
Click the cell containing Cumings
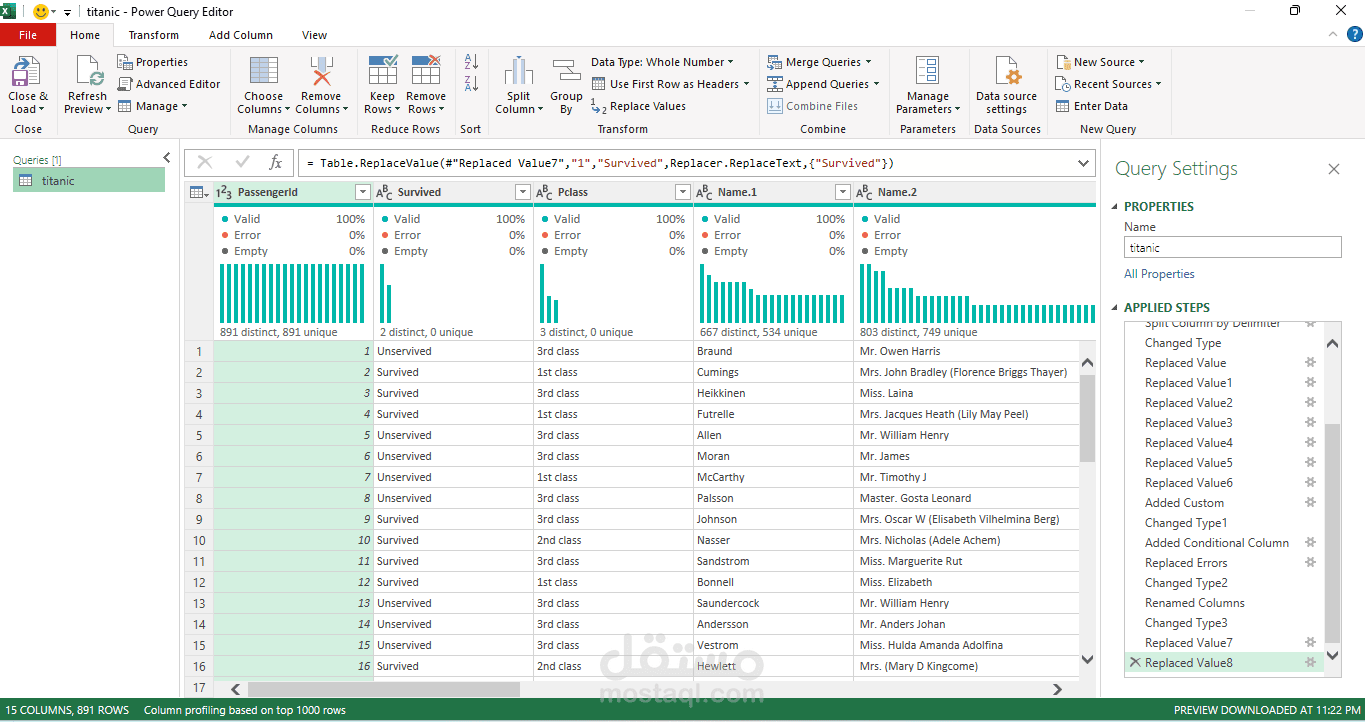pos(773,372)
